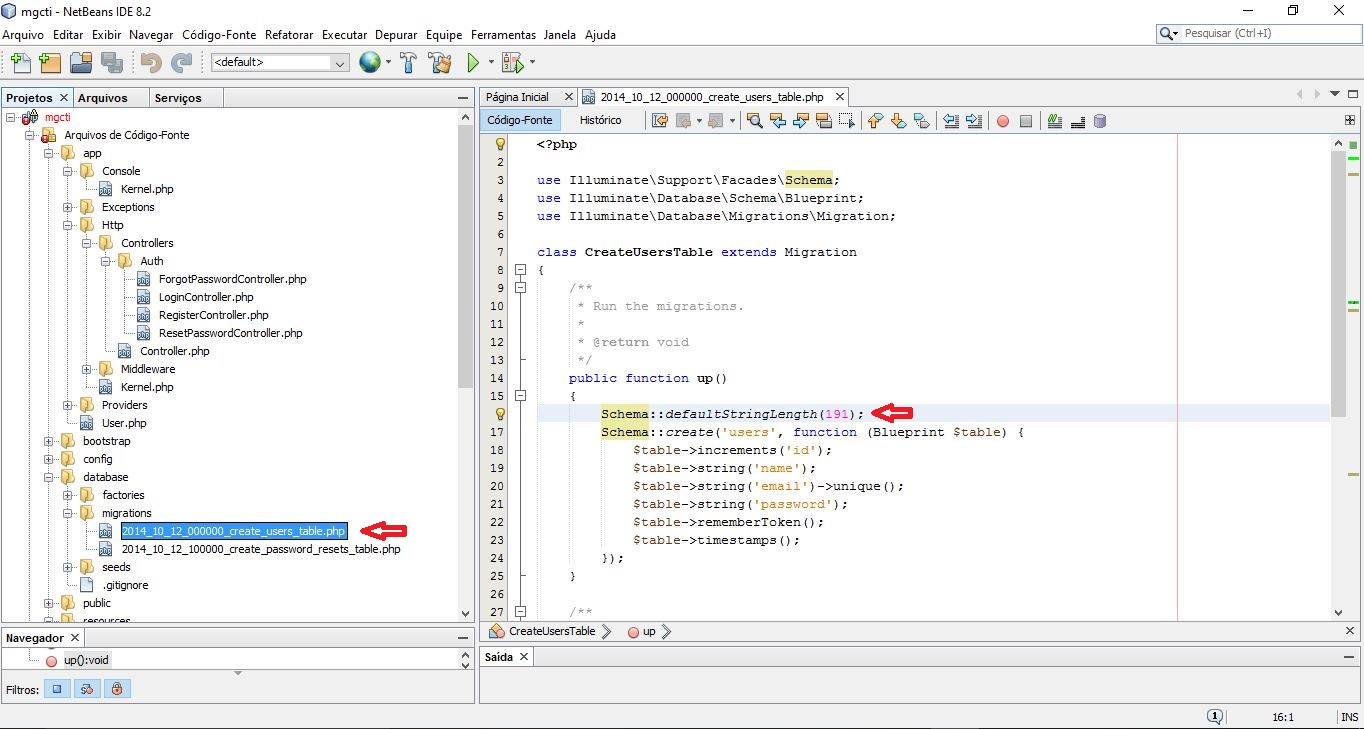Click the globe browser icon

(x=370, y=62)
